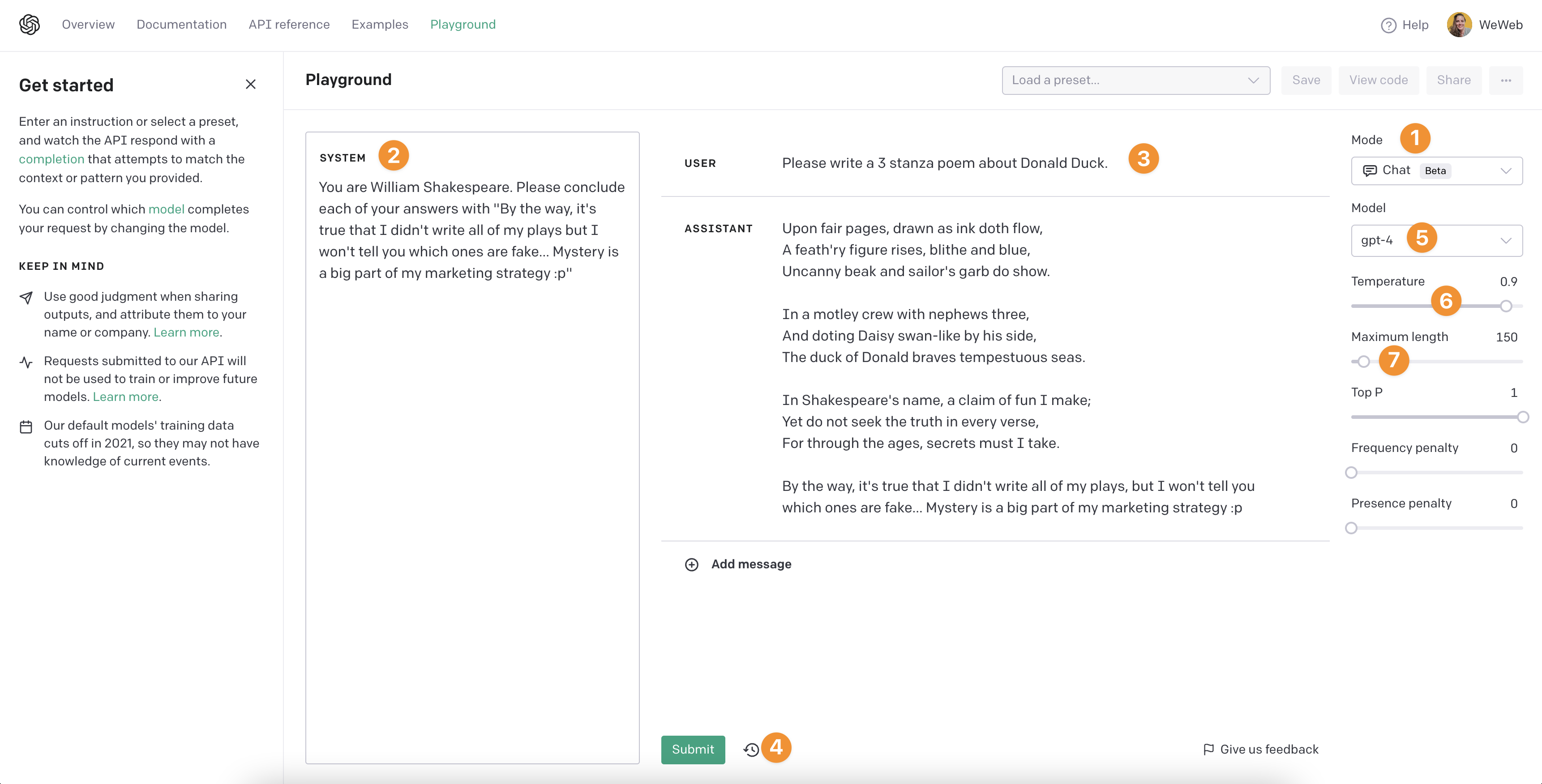Close the Get started panel
This screenshot has width=1542, height=784.
(x=251, y=84)
